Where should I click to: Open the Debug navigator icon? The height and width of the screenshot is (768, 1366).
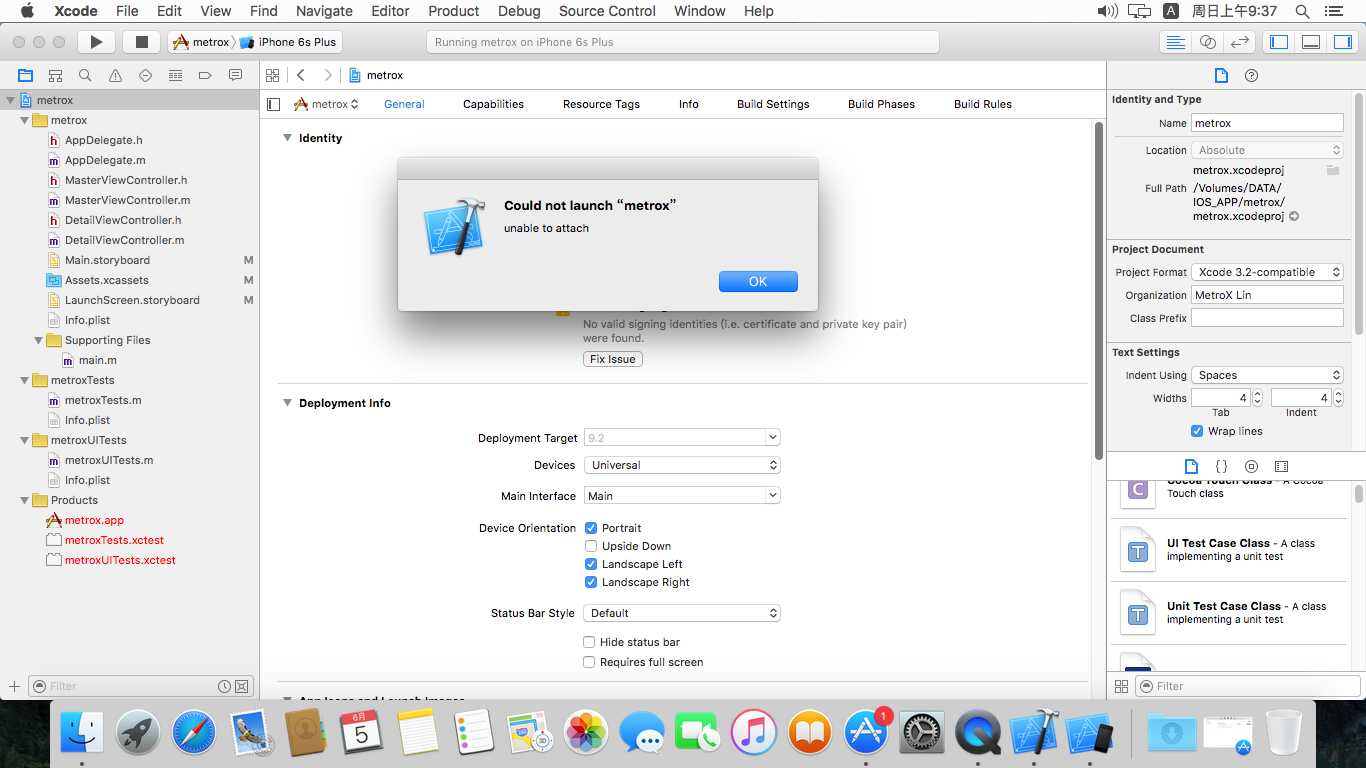(x=175, y=75)
